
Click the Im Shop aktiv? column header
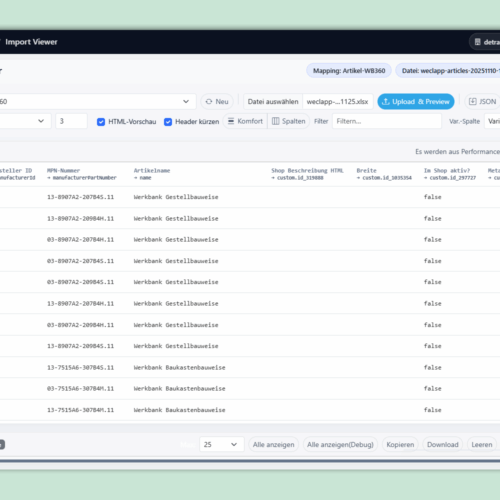point(450,174)
